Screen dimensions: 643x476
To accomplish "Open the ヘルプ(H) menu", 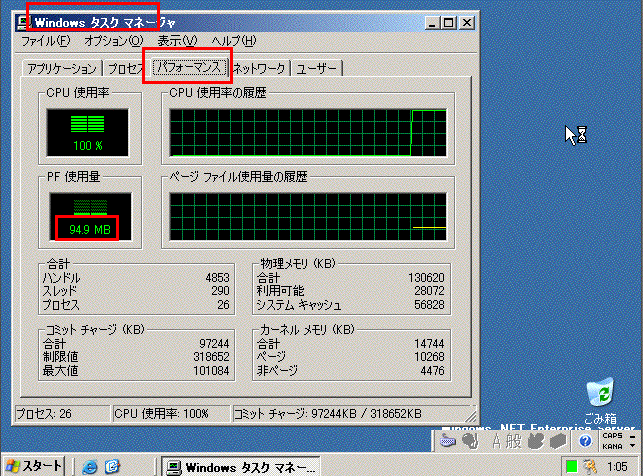I will (232, 41).
